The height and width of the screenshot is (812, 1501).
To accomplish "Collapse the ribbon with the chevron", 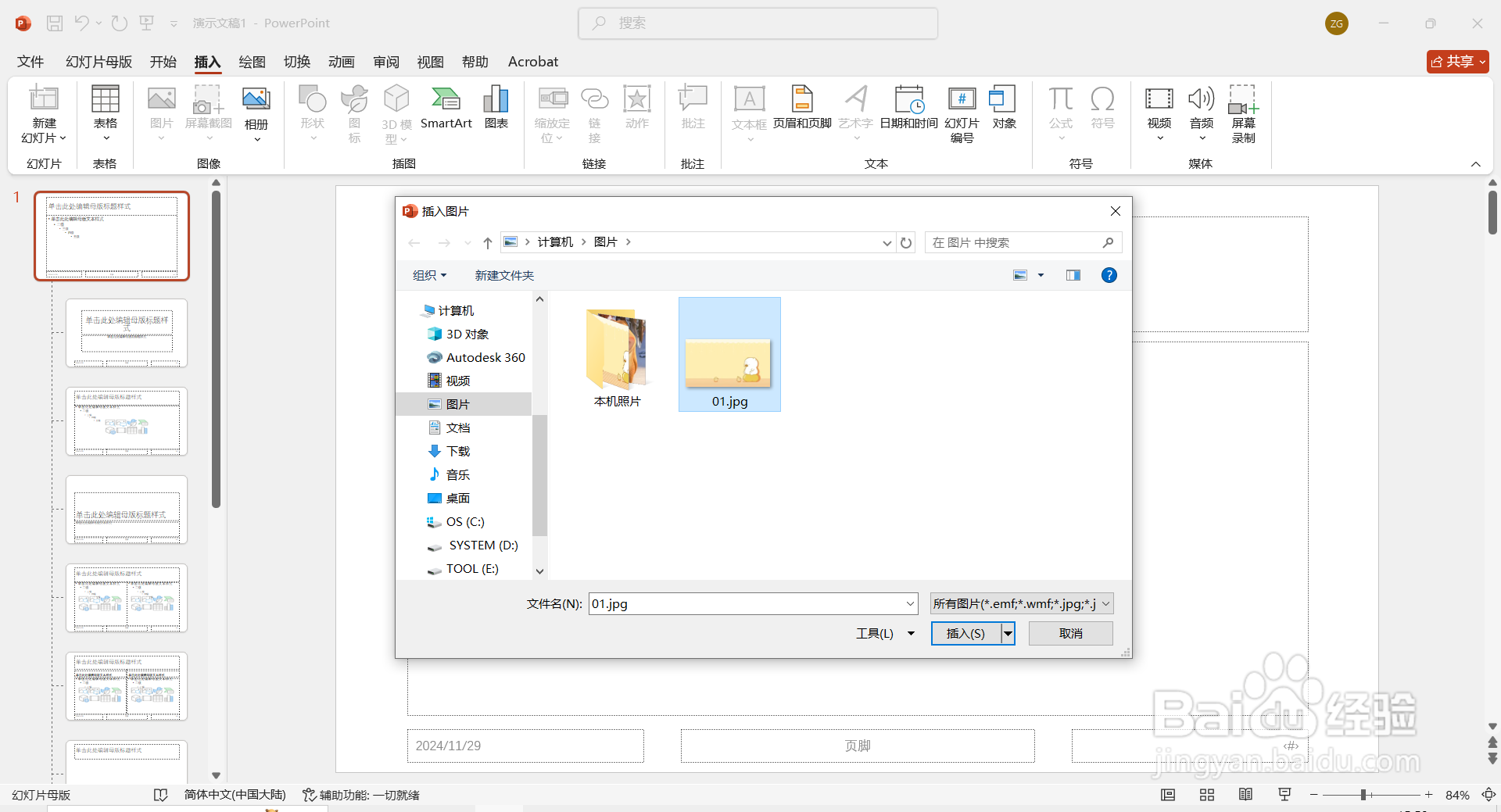I will click(1476, 164).
